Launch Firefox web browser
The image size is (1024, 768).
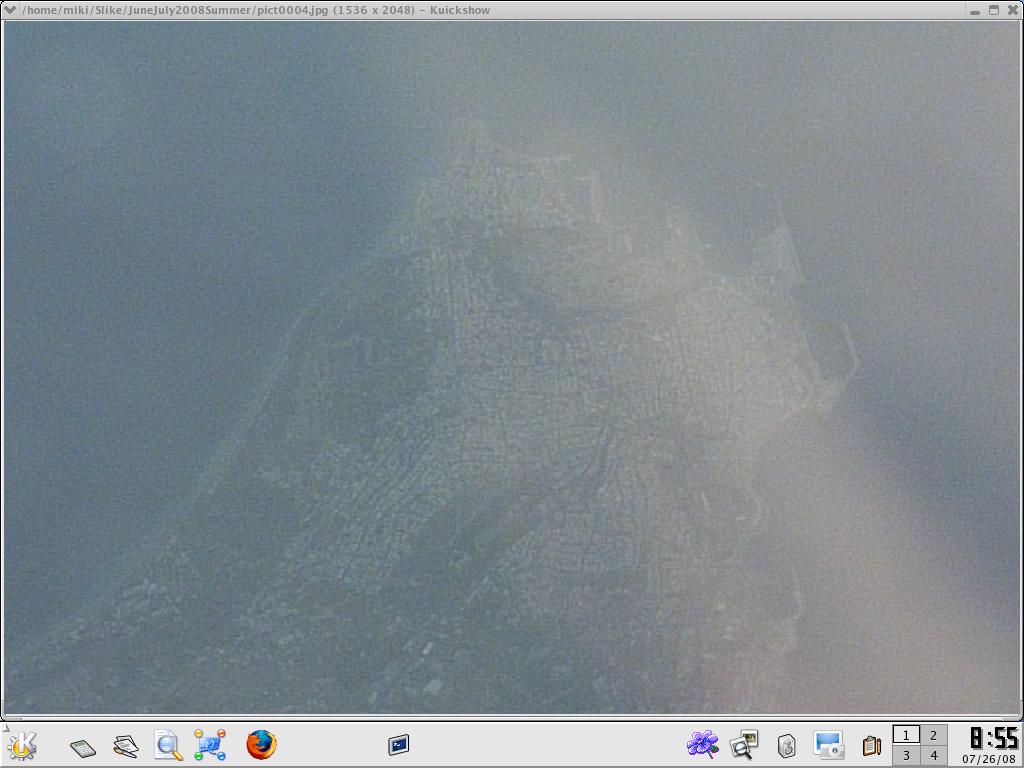[x=261, y=745]
